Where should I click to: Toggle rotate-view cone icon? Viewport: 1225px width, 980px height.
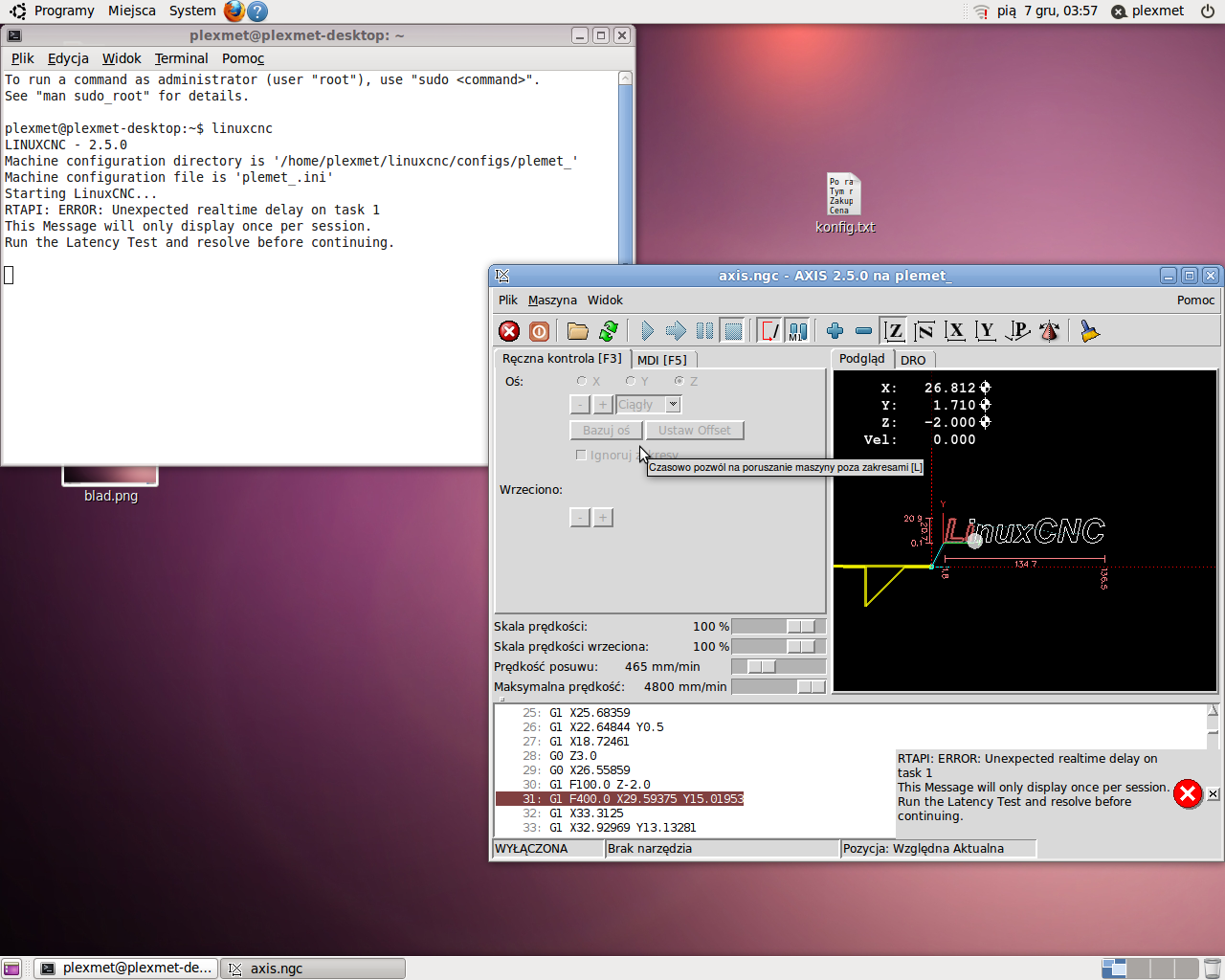point(1050,331)
